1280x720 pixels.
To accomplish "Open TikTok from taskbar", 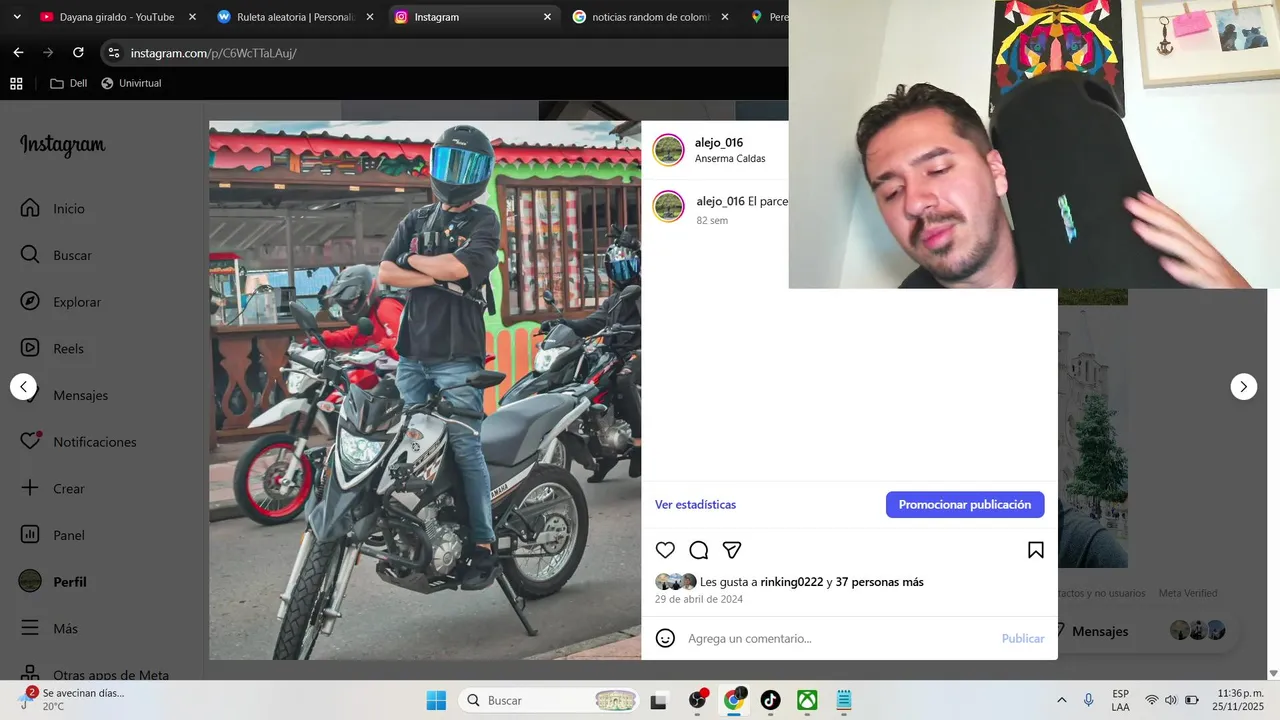I will coord(770,700).
